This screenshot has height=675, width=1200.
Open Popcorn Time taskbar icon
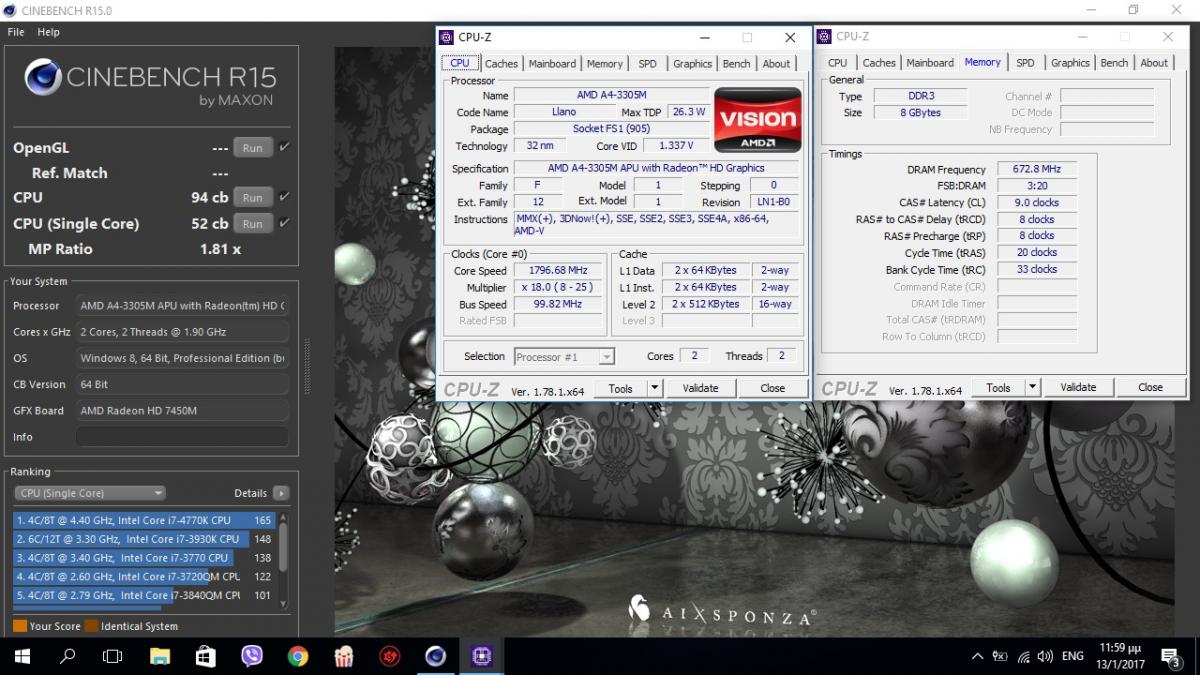click(343, 657)
